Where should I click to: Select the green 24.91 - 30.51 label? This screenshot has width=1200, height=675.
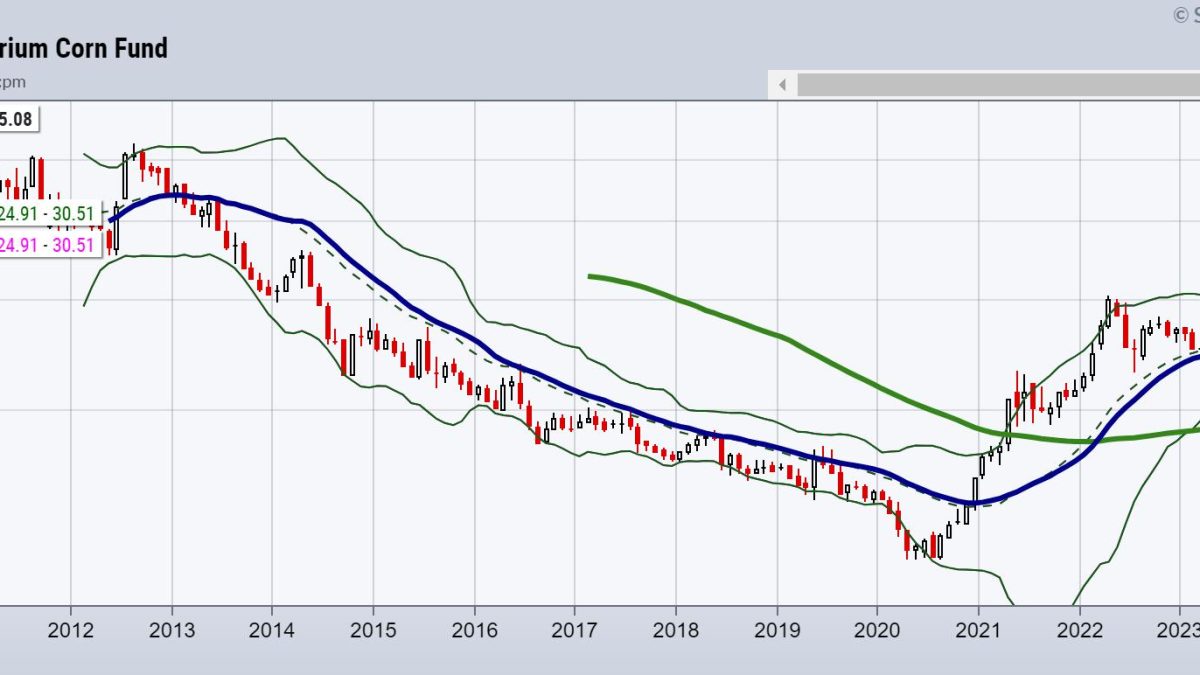(50, 213)
